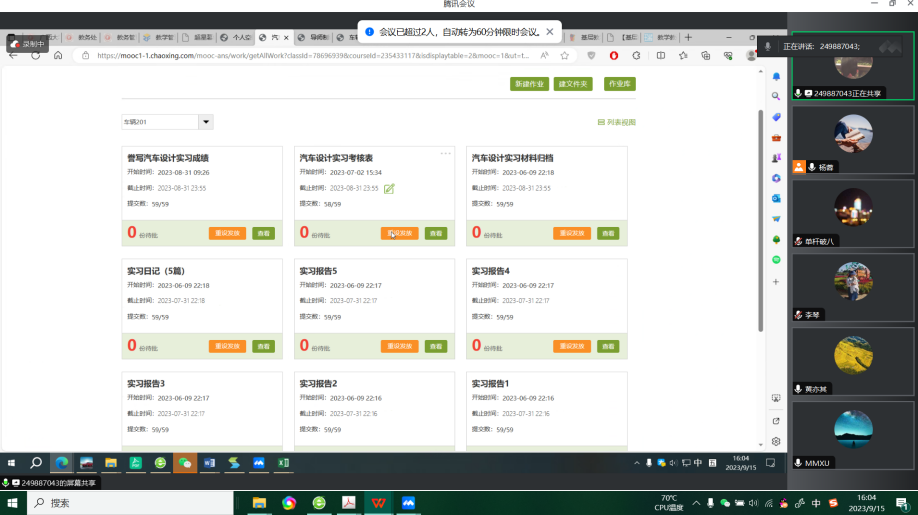
Task: Click 重设发放 on 实习日记（5篇） card
Action: pyautogui.click(x=227, y=346)
